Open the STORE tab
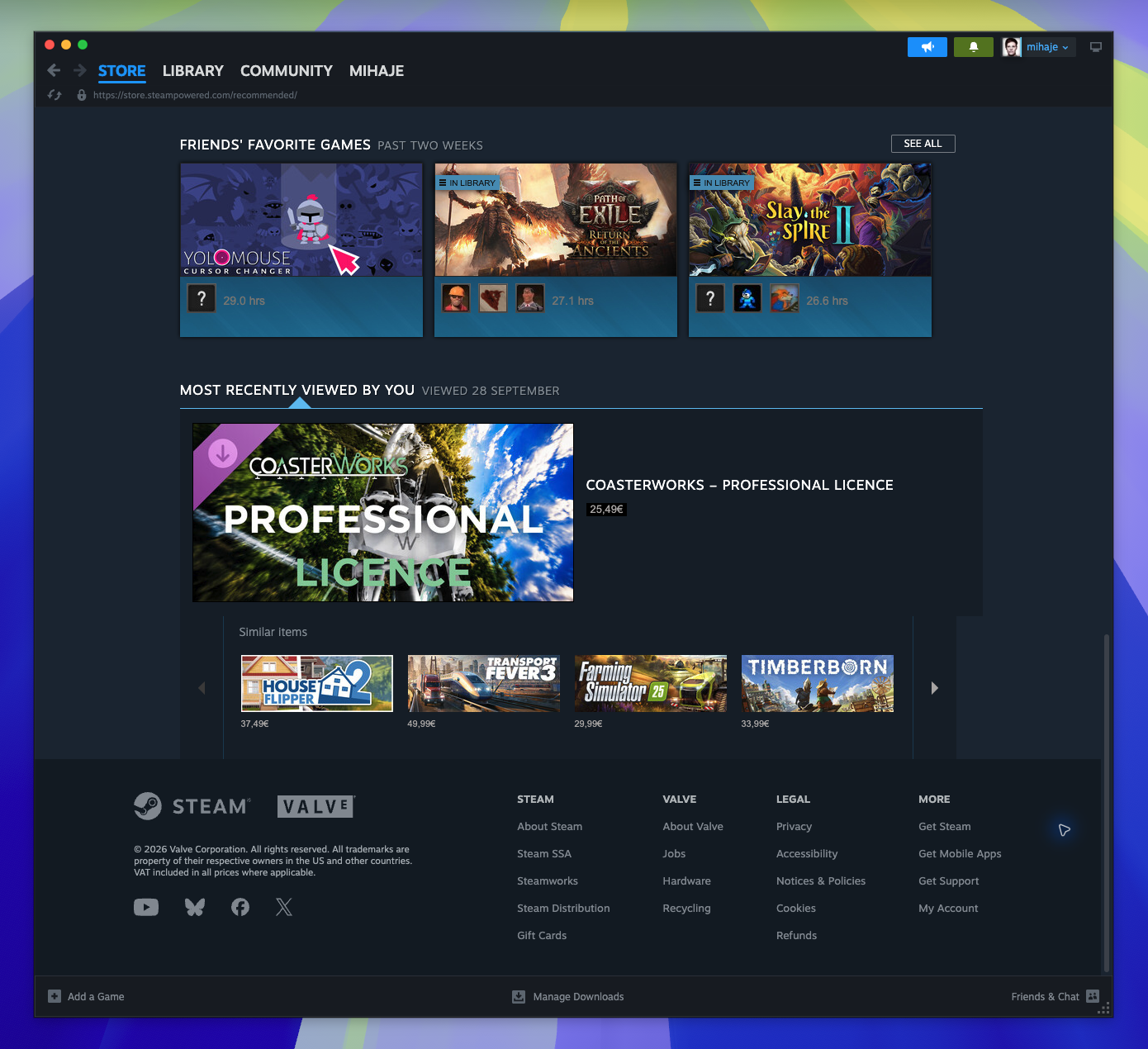 click(x=122, y=71)
